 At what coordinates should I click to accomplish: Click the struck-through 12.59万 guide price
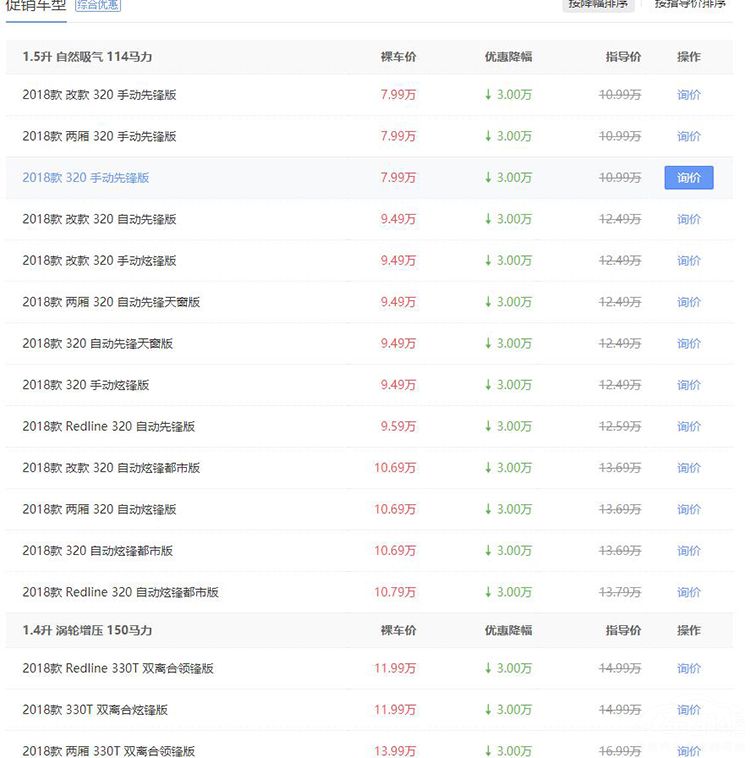point(620,427)
